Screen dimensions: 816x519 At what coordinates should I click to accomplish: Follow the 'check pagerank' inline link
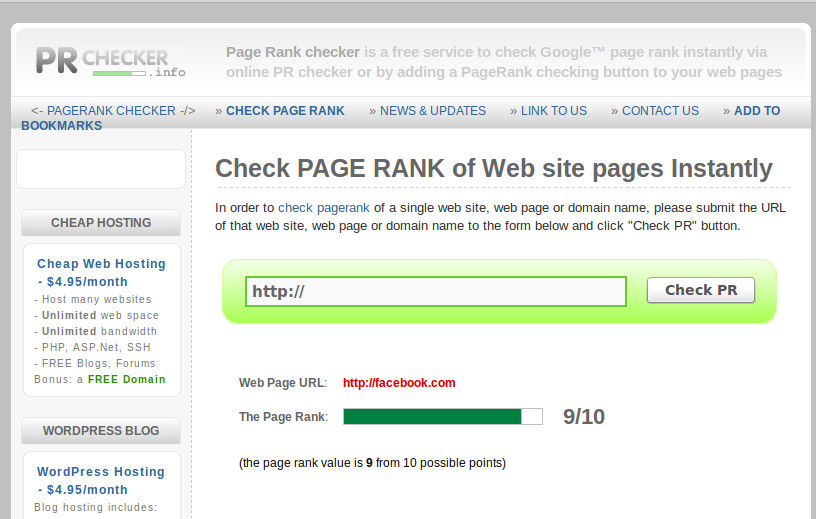(324, 208)
